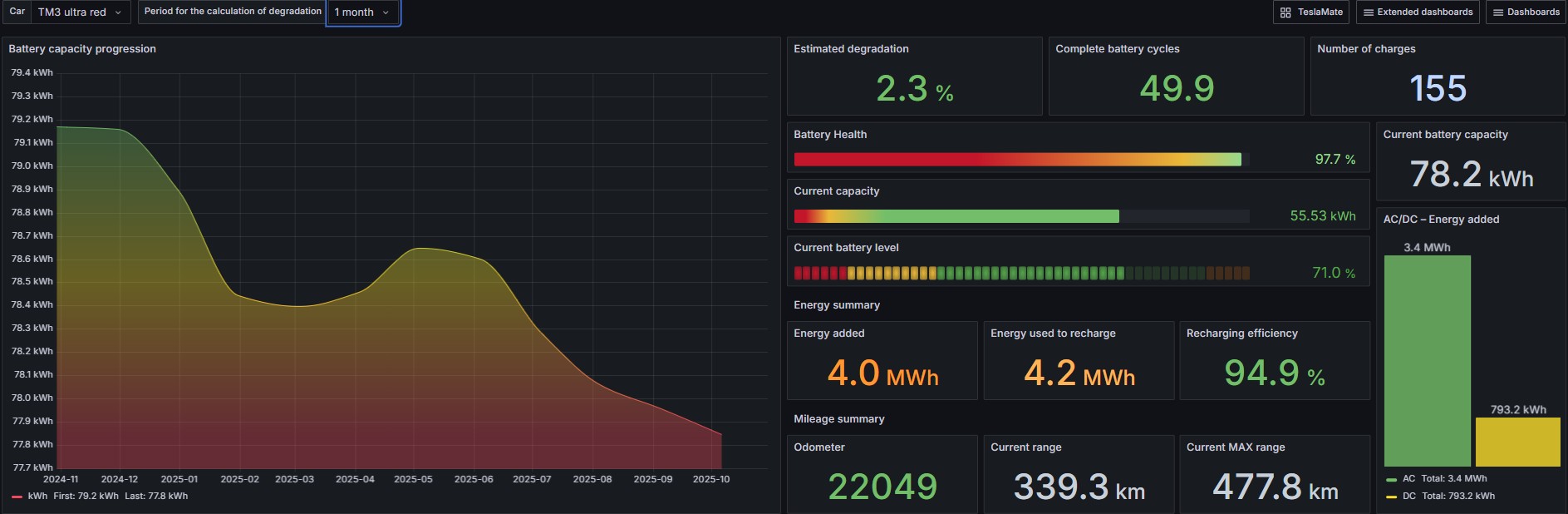Click the Current battery level segmented gauge

click(1021, 273)
